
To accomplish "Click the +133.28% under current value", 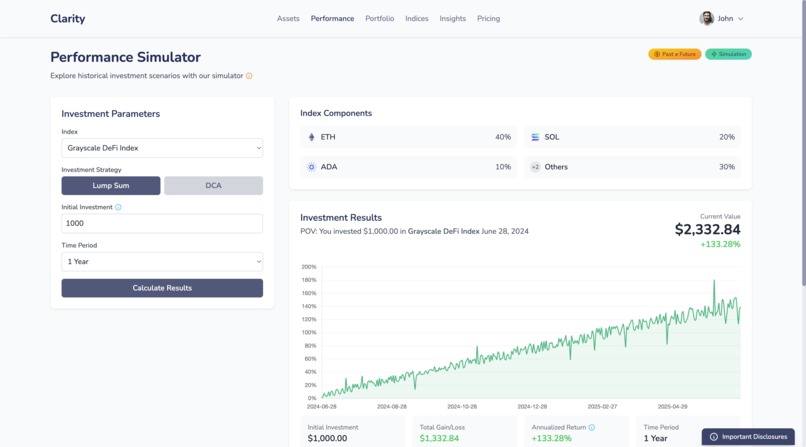I will (720, 244).
